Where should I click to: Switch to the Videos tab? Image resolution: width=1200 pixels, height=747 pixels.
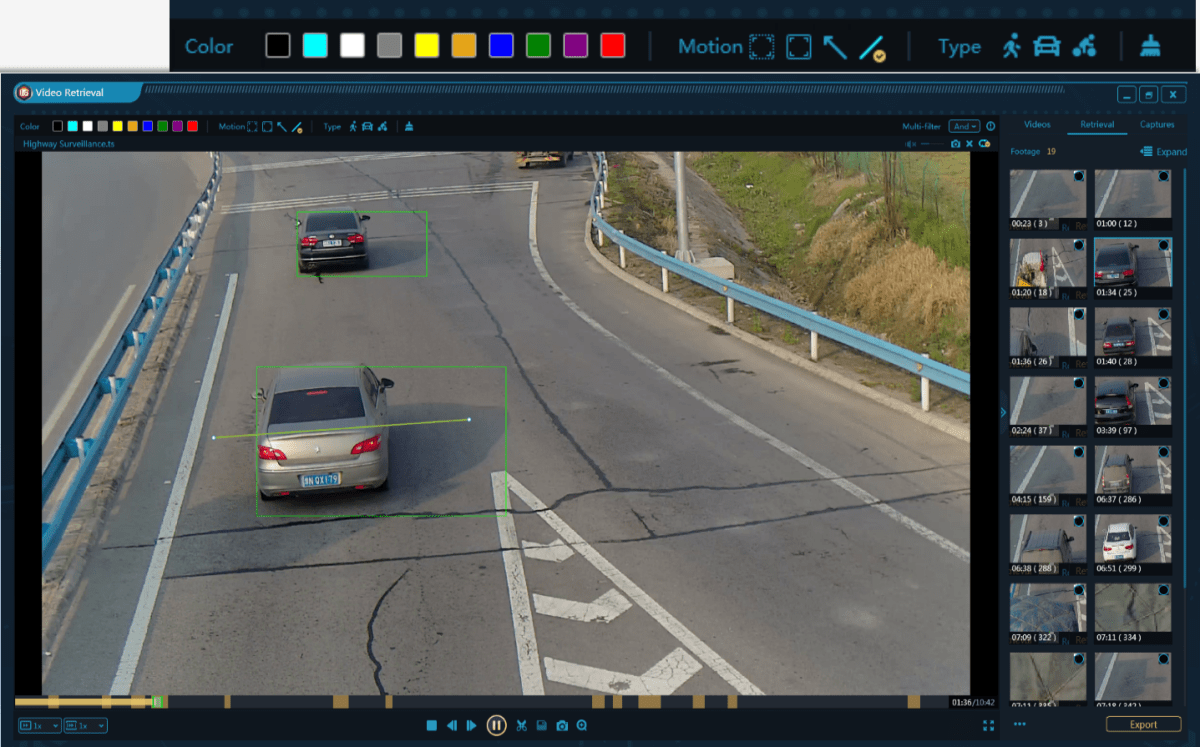pyautogui.click(x=1037, y=124)
